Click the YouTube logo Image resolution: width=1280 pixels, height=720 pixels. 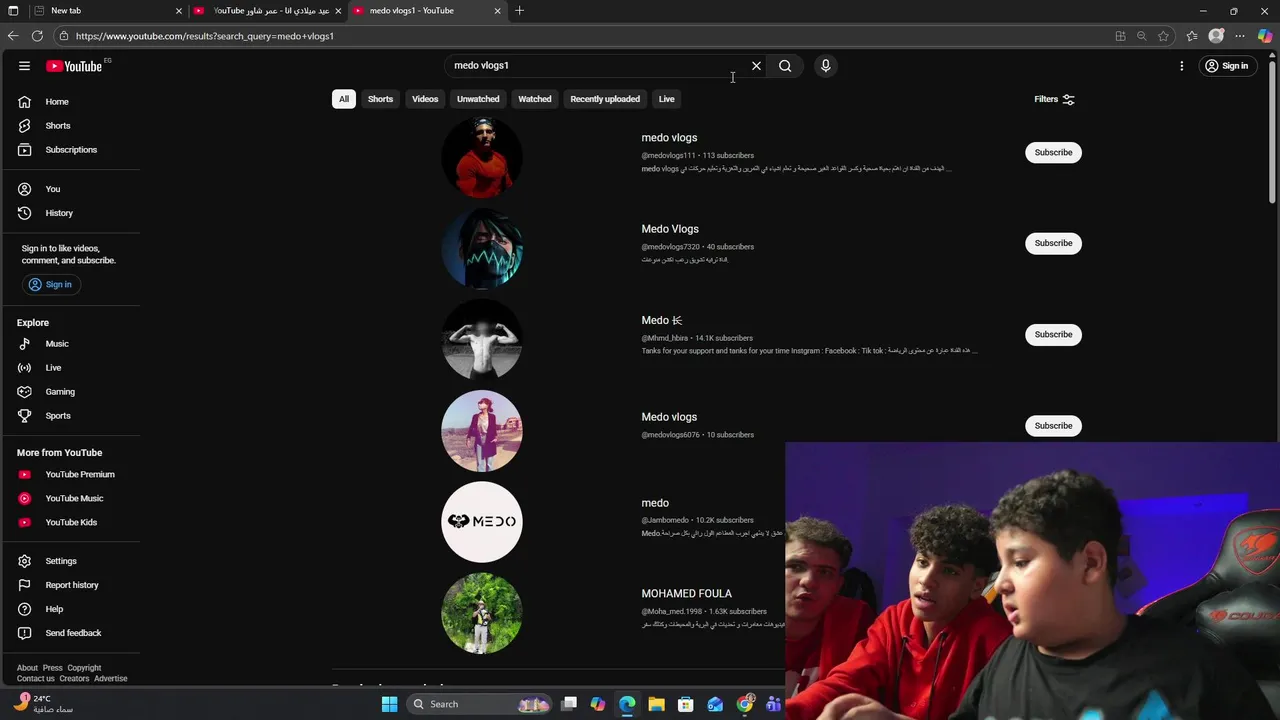(x=75, y=66)
